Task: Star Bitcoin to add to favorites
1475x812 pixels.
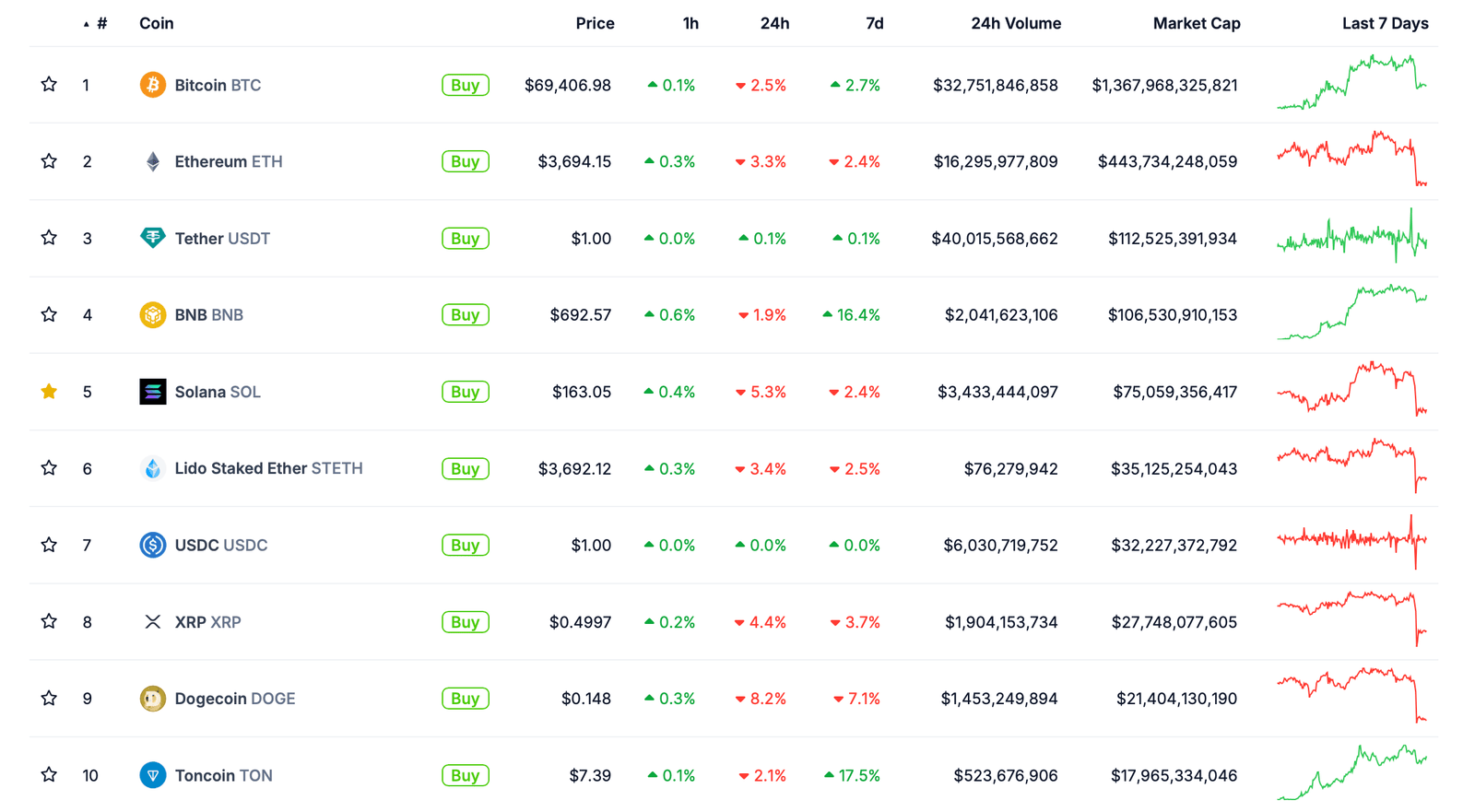Action: point(49,85)
